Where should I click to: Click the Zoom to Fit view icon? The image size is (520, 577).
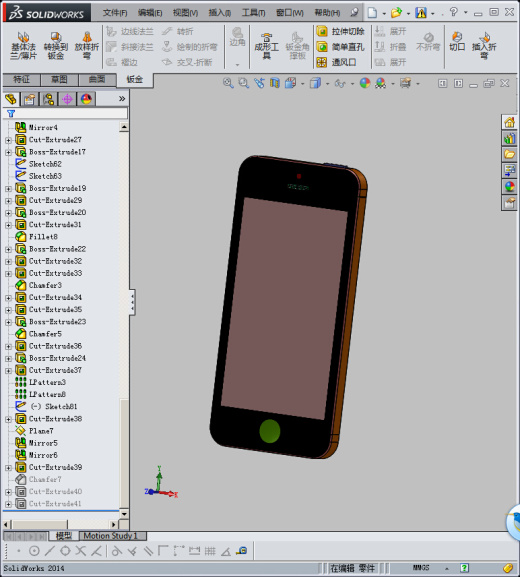coord(228,83)
